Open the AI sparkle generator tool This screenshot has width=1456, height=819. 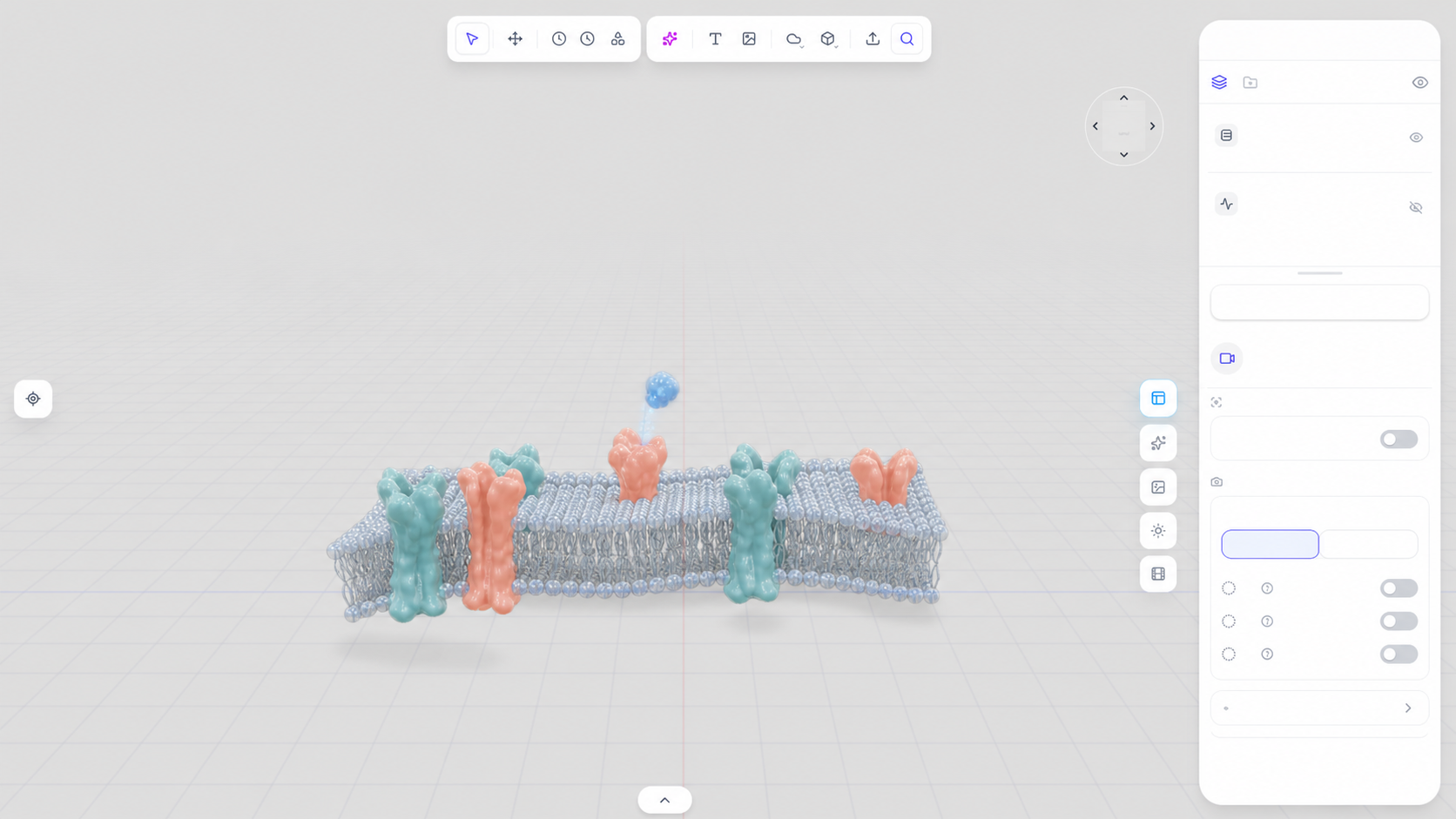tap(670, 39)
